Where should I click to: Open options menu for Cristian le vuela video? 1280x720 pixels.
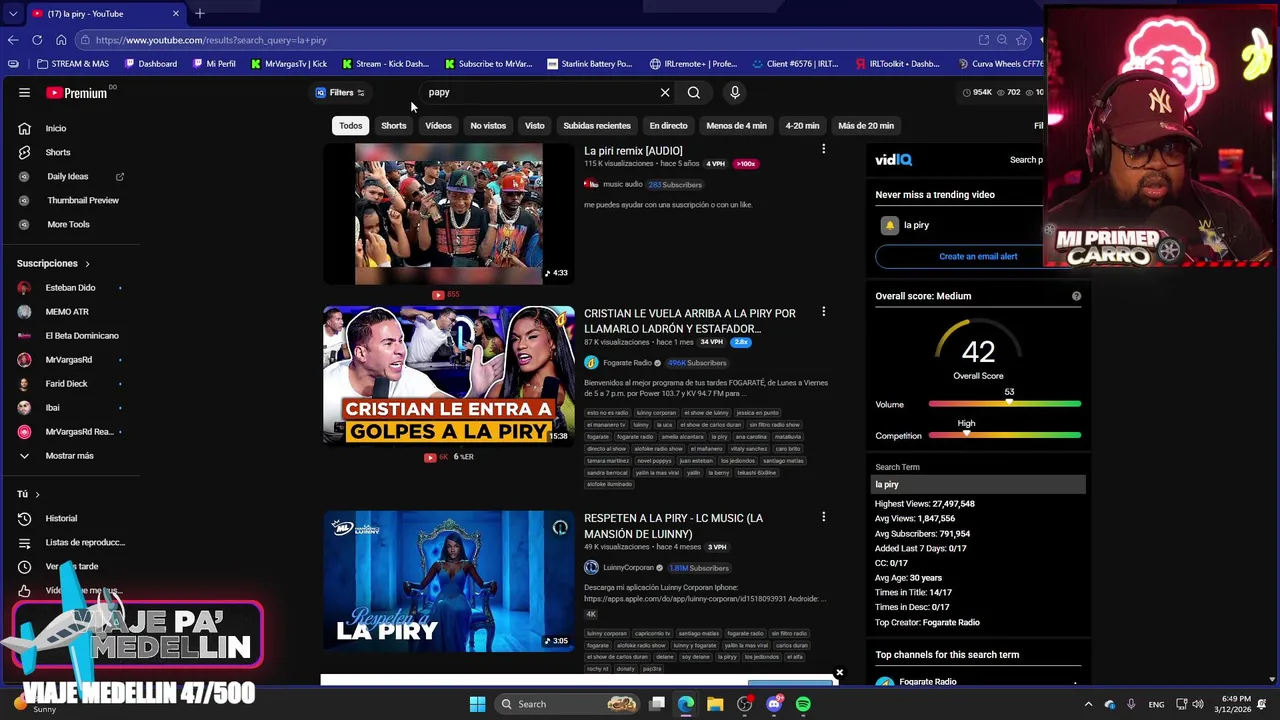[x=823, y=312]
